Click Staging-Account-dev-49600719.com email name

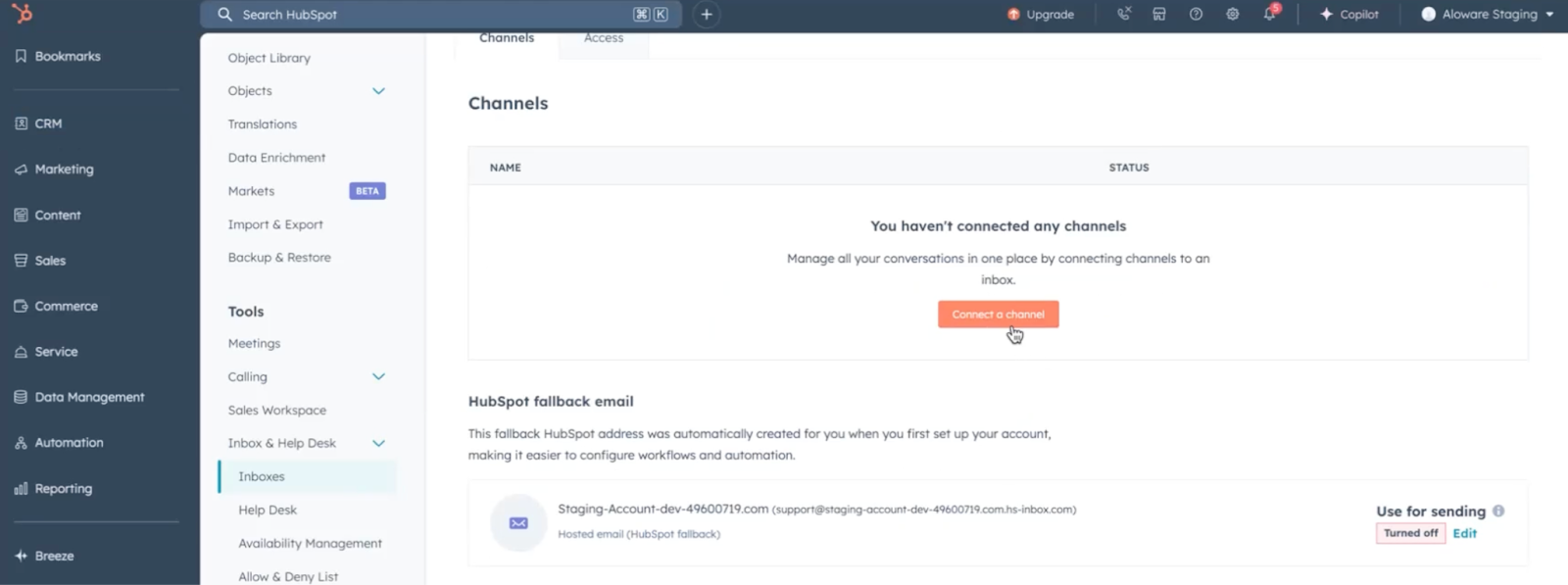[663, 509]
